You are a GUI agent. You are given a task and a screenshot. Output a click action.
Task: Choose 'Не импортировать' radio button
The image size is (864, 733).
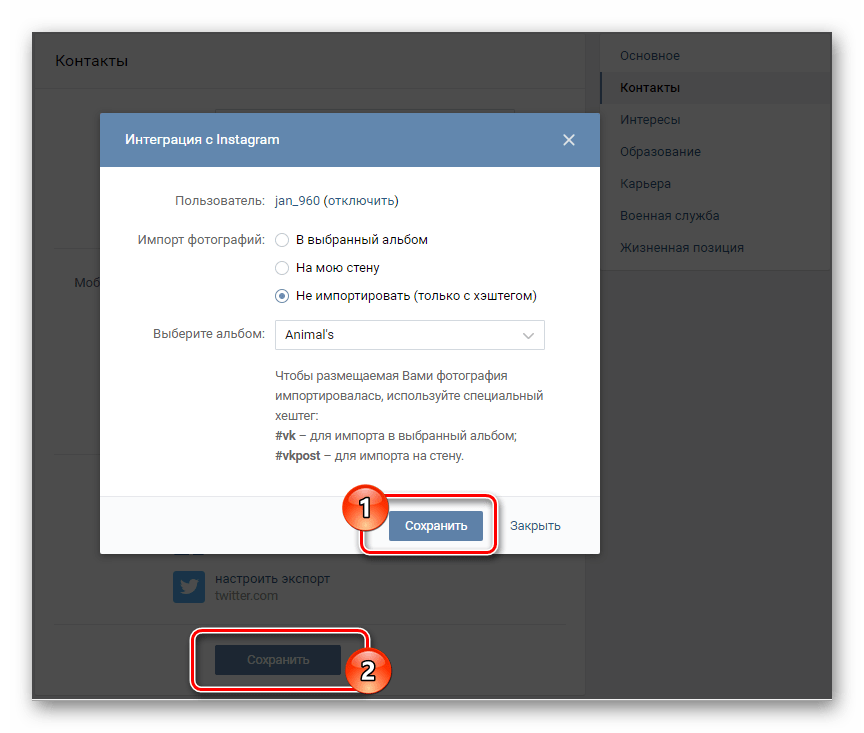(282, 296)
